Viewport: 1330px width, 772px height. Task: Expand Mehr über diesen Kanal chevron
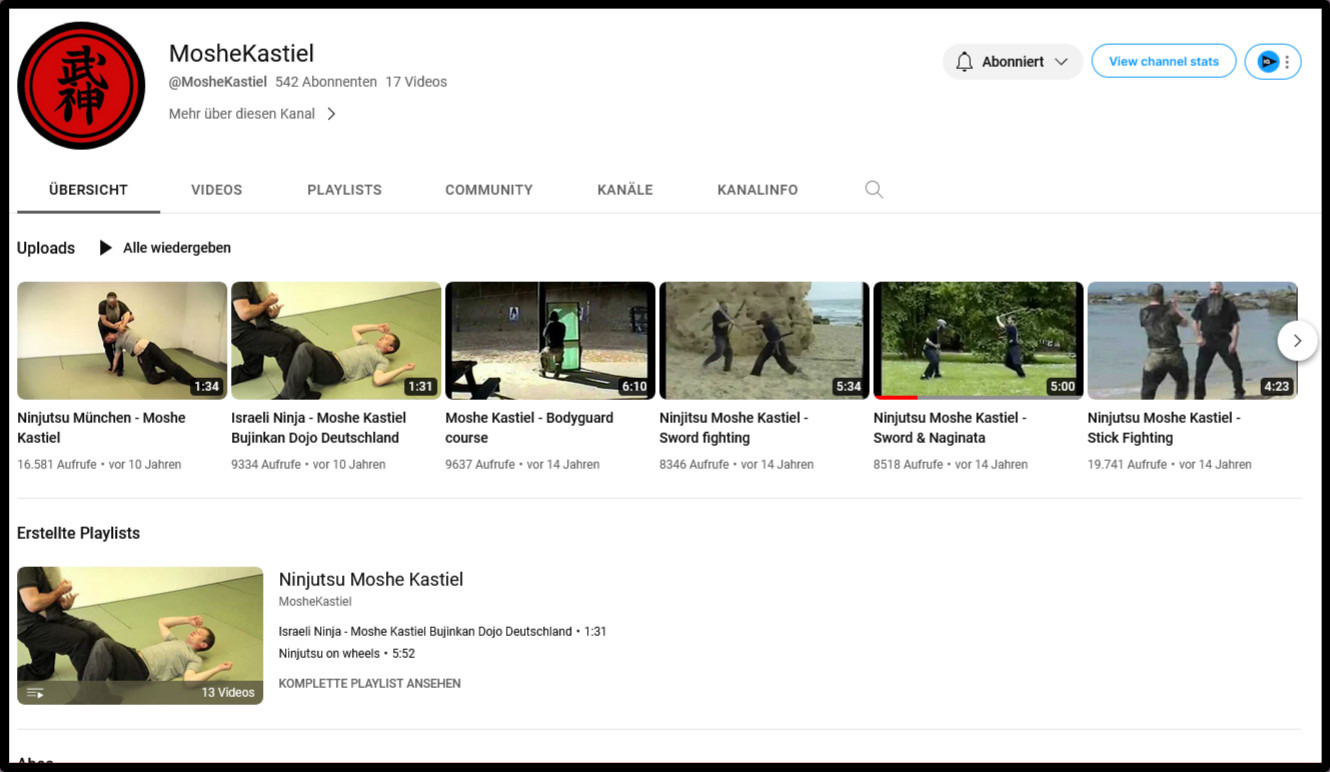point(331,114)
